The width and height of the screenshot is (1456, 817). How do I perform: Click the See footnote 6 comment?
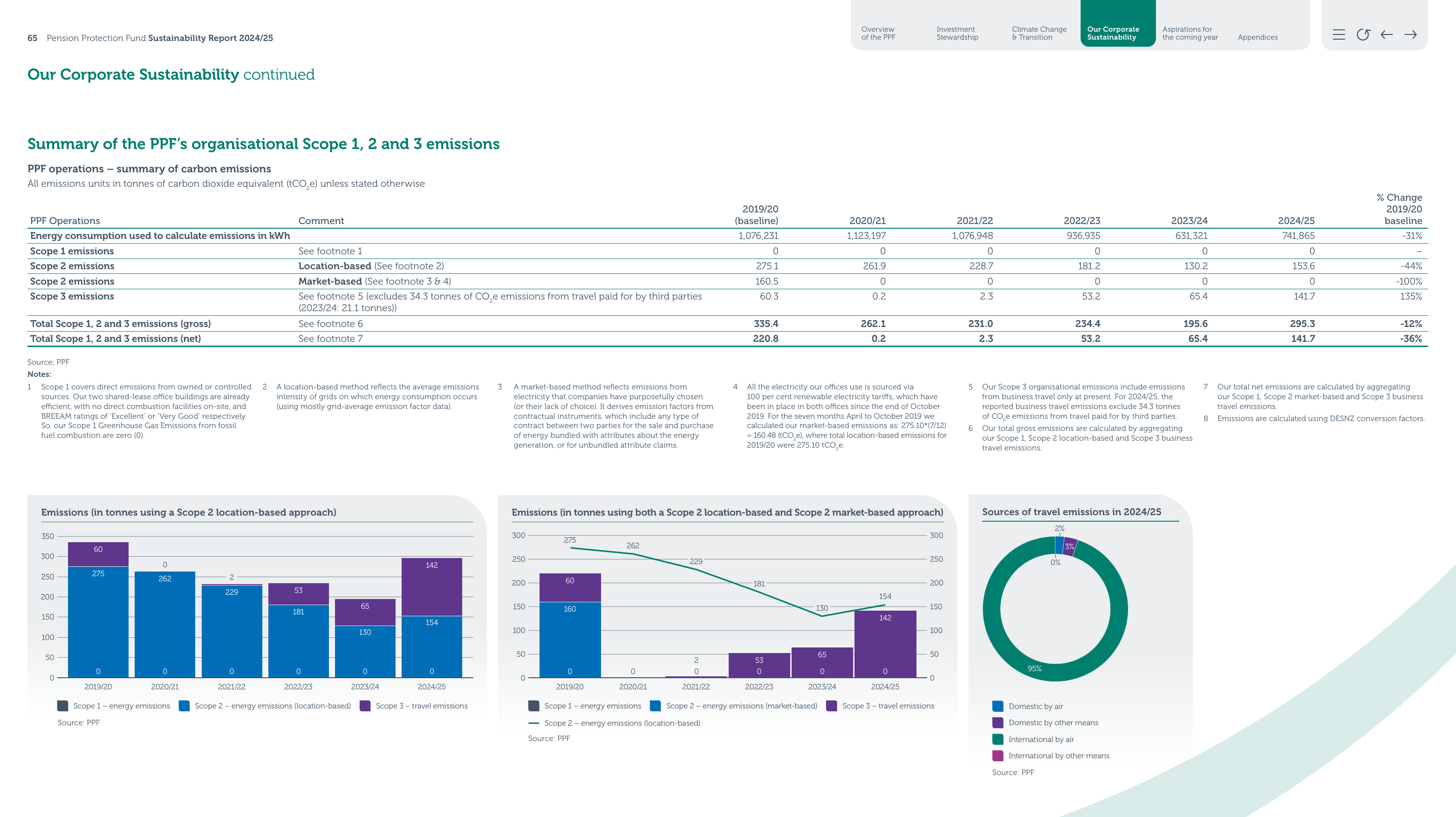331,324
